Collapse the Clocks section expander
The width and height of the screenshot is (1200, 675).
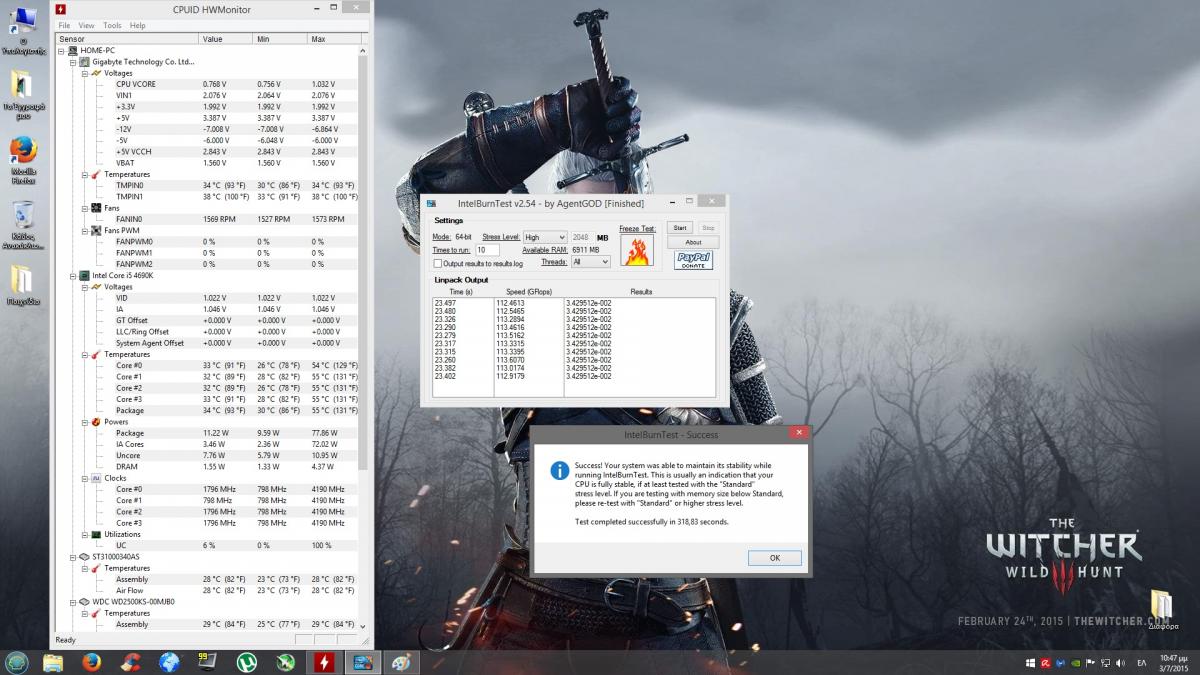[x=84, y=478]
